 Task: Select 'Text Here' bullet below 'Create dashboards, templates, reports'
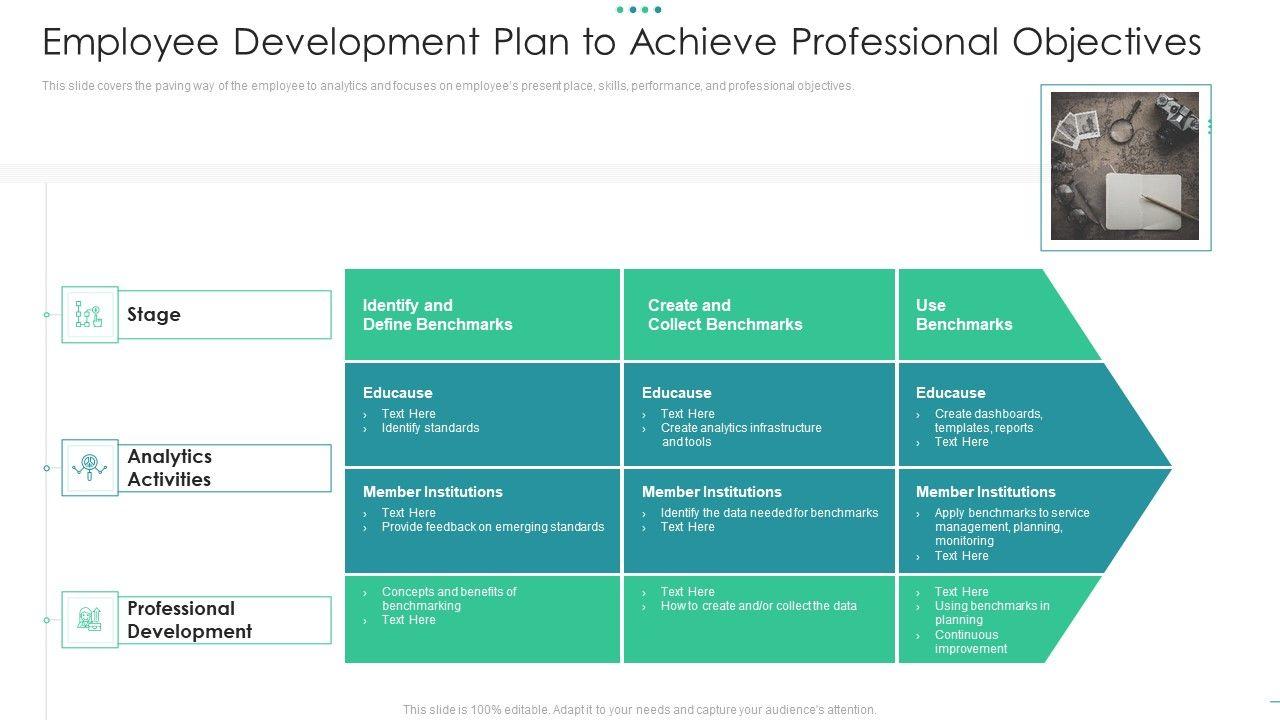[x=962, y=442]
